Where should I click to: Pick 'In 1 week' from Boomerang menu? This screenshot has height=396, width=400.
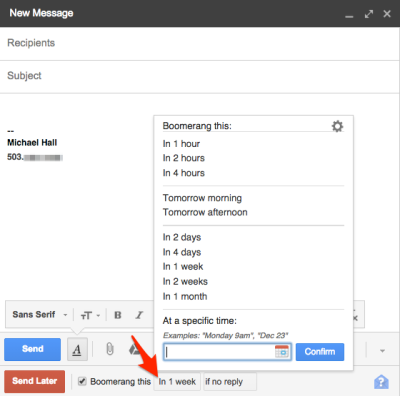coord(183,267)
